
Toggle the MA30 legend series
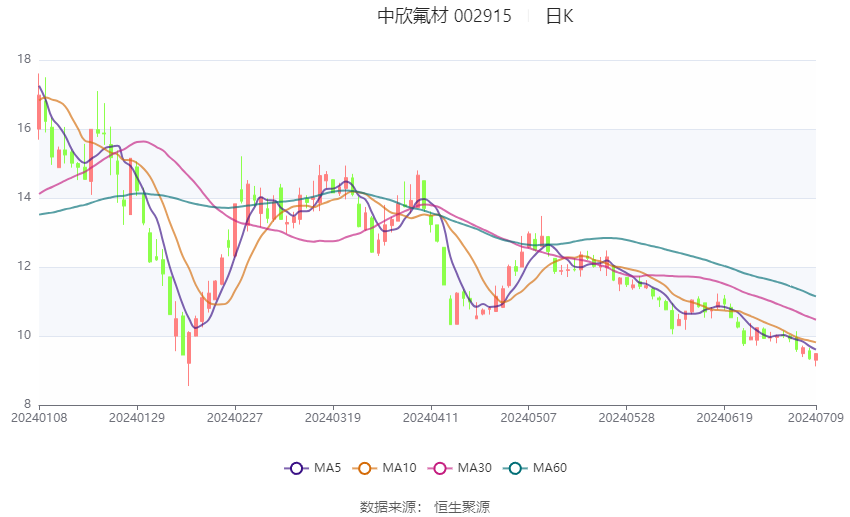click(x=460, y=468)
